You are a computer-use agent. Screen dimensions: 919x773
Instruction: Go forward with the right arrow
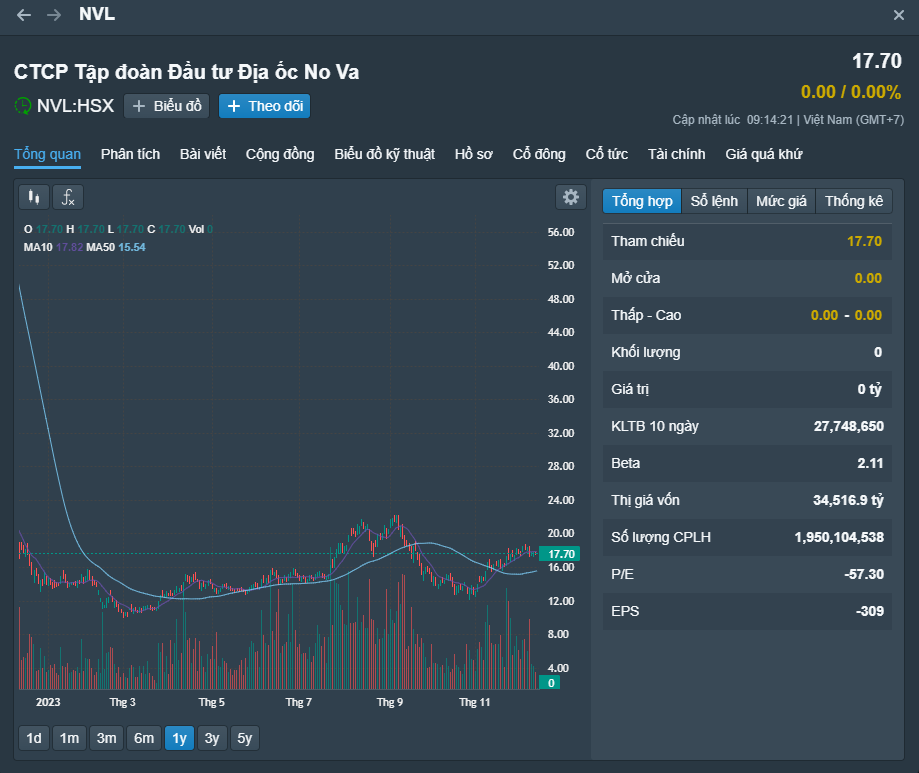54,15
